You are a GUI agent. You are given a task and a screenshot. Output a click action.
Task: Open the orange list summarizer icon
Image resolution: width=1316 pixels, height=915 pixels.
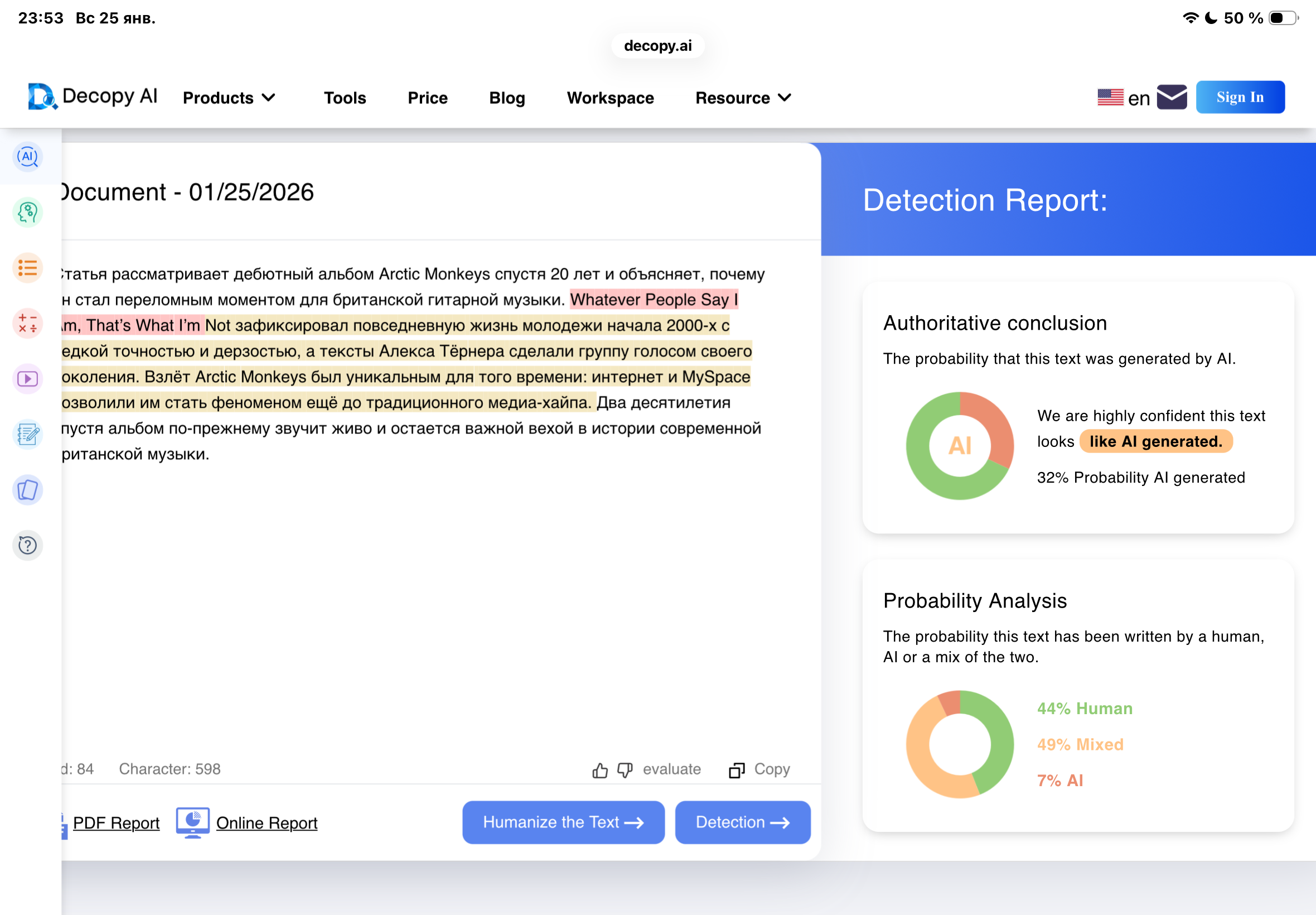click(x=27, y=268)
